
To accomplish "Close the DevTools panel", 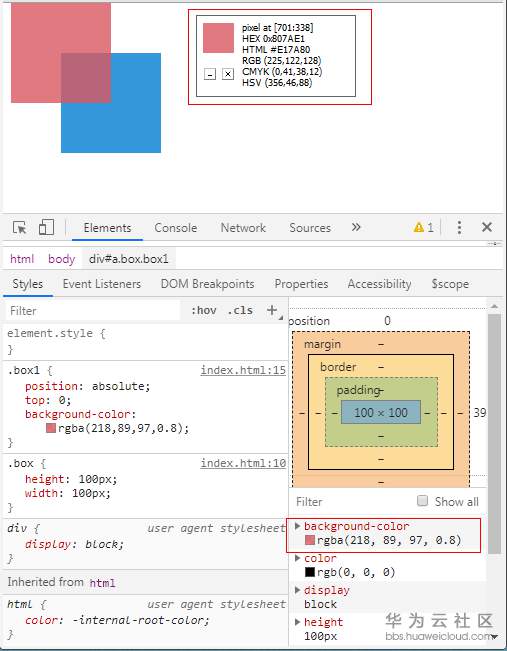I will (487, 227).
